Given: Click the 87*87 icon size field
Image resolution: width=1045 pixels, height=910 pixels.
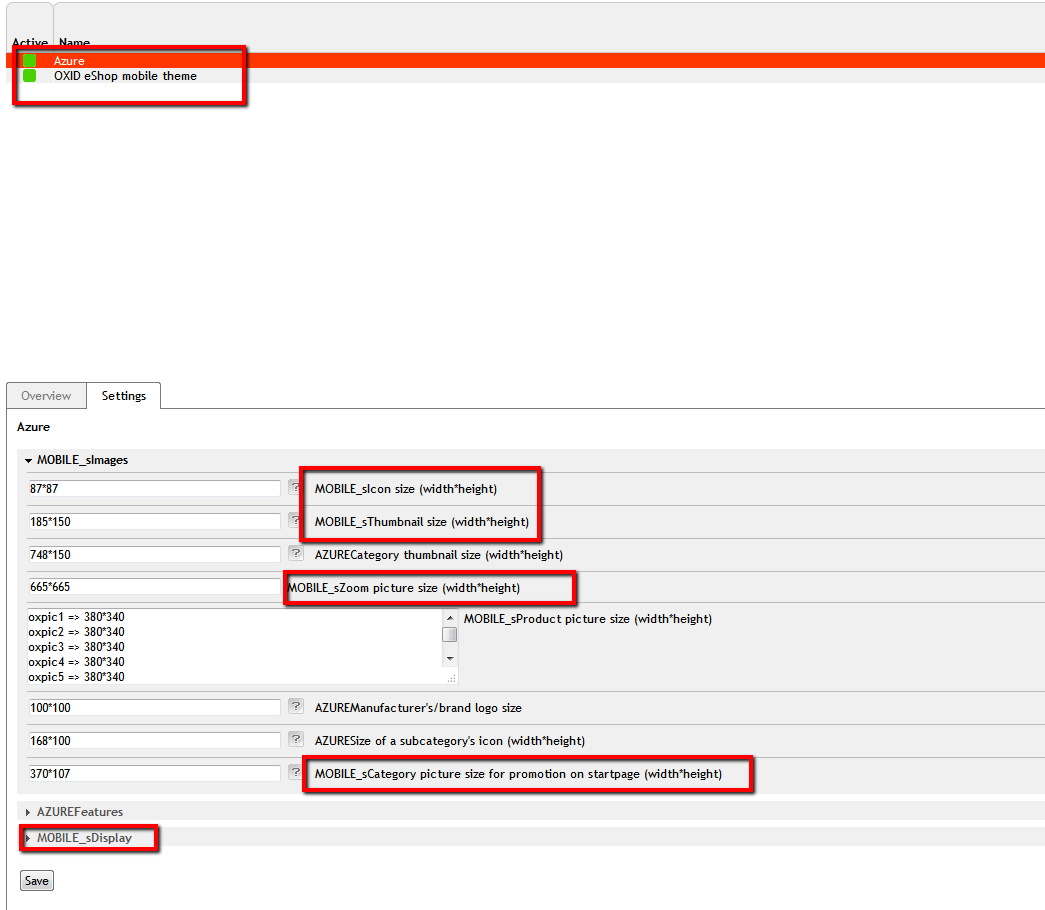Looking at the screenshot, I should point(154,489).
